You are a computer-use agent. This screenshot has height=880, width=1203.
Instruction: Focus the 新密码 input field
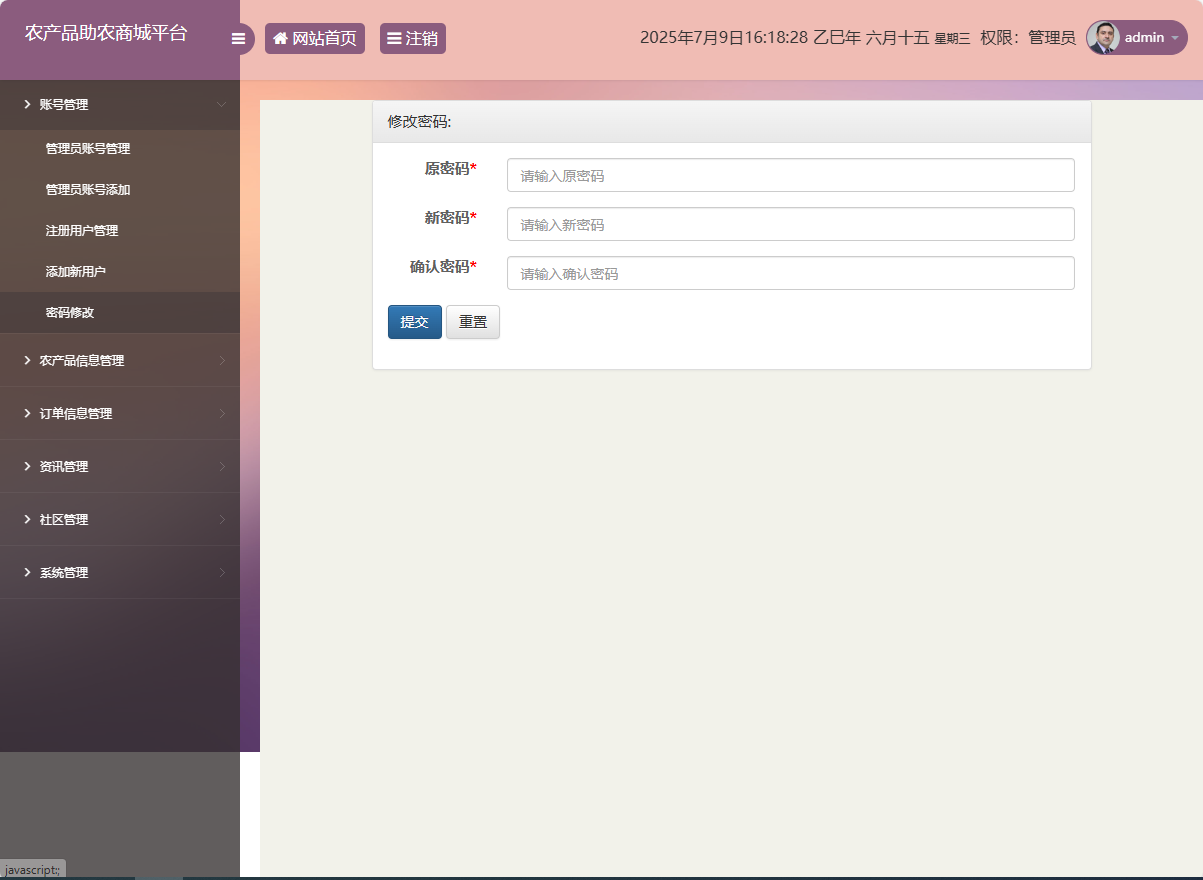(x=790, y=224)
